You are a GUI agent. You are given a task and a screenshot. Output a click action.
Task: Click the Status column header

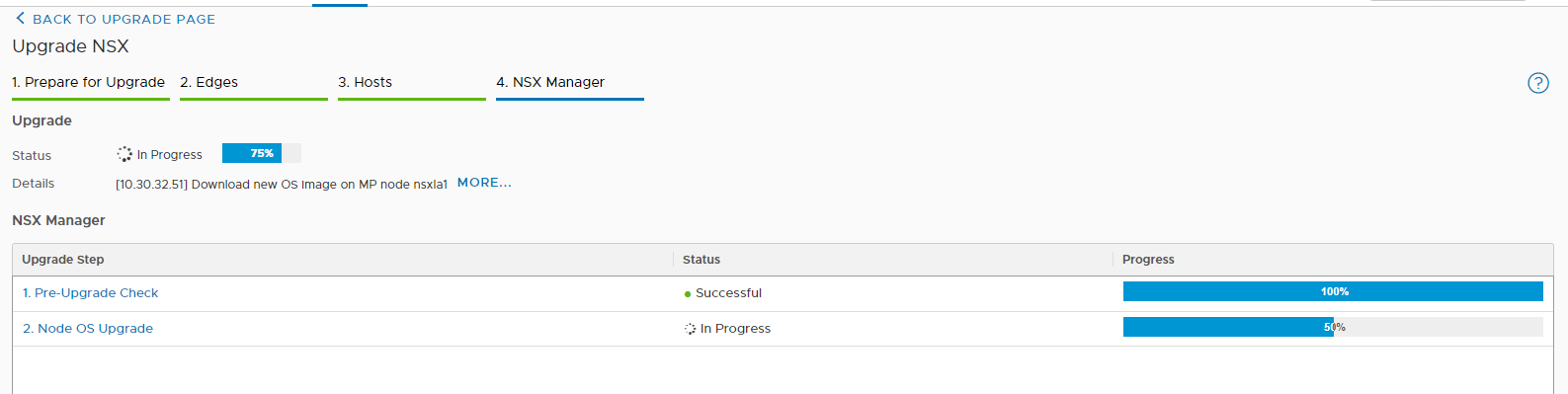pos(701,260)
